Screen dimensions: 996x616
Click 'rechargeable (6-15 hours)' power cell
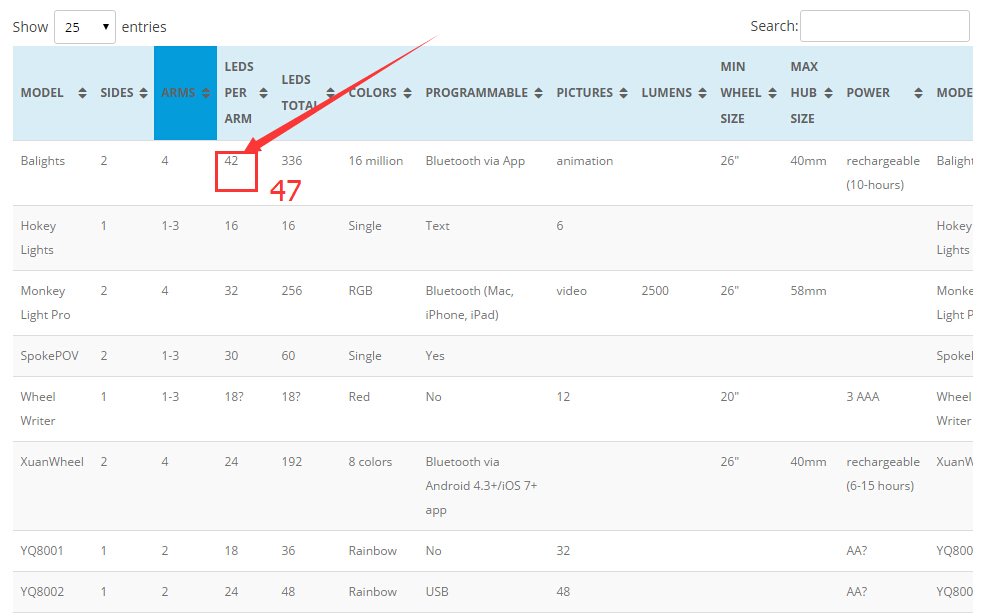coord(883,474)
